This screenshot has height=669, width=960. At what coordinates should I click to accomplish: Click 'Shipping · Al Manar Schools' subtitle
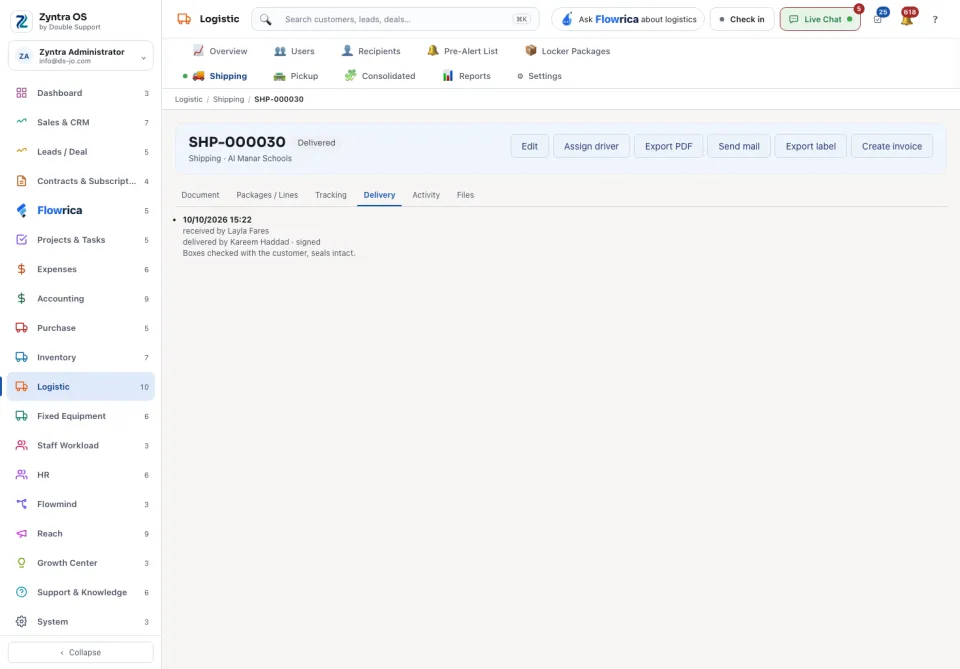tap(240, 159)
